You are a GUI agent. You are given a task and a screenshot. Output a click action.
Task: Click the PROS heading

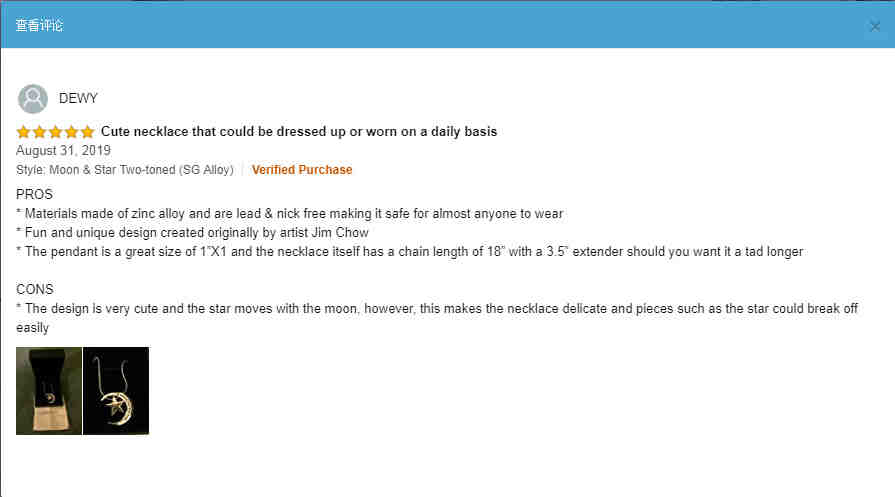pyautogui.click(x=34, y=195)
